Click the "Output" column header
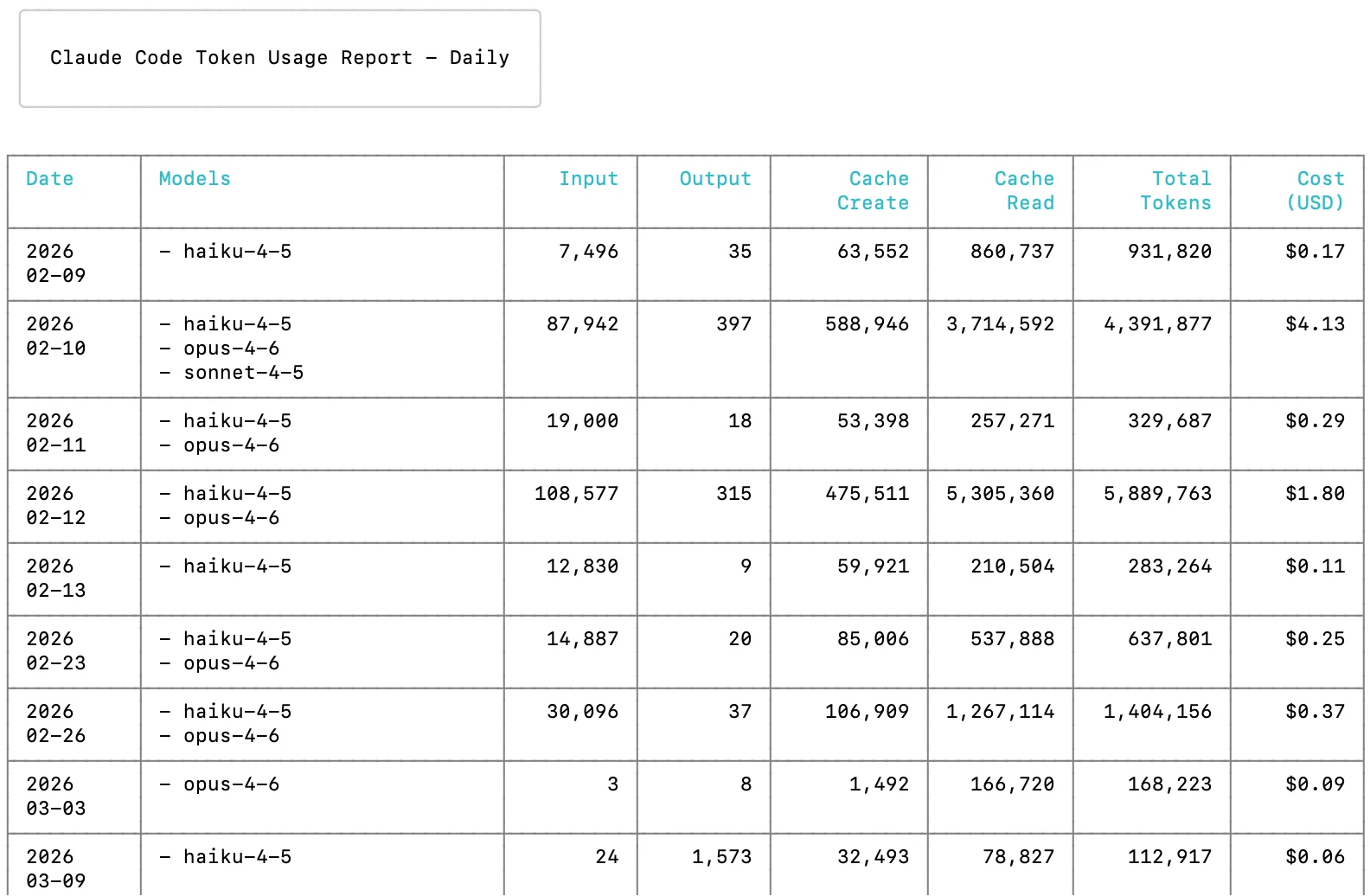The height and width of the screenshot is (896, 1370). pos(715,179)
